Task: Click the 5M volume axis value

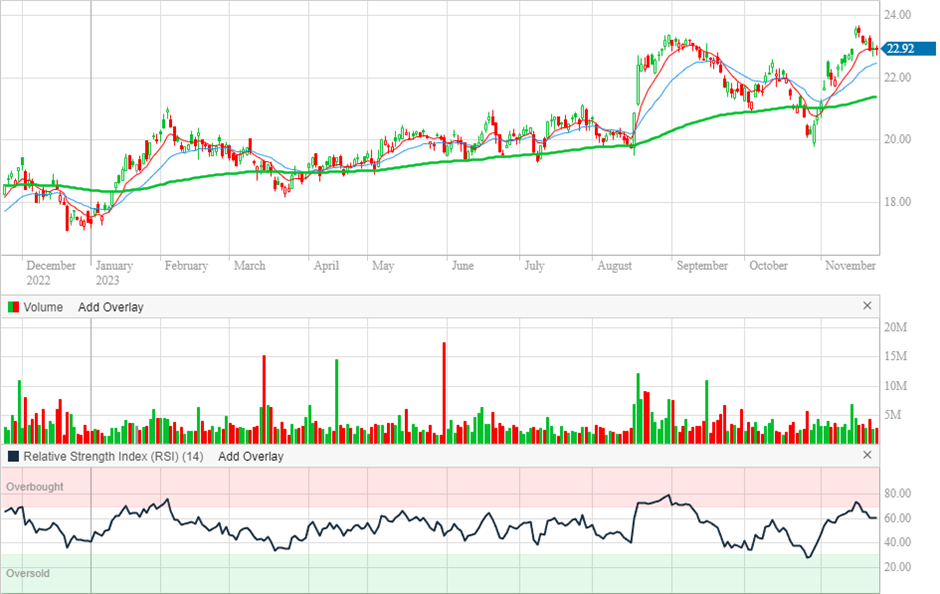Action: 893,414
